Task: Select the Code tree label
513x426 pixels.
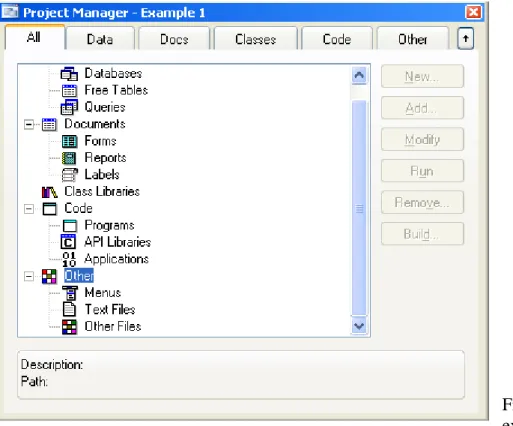Action: tap(78, 208)
